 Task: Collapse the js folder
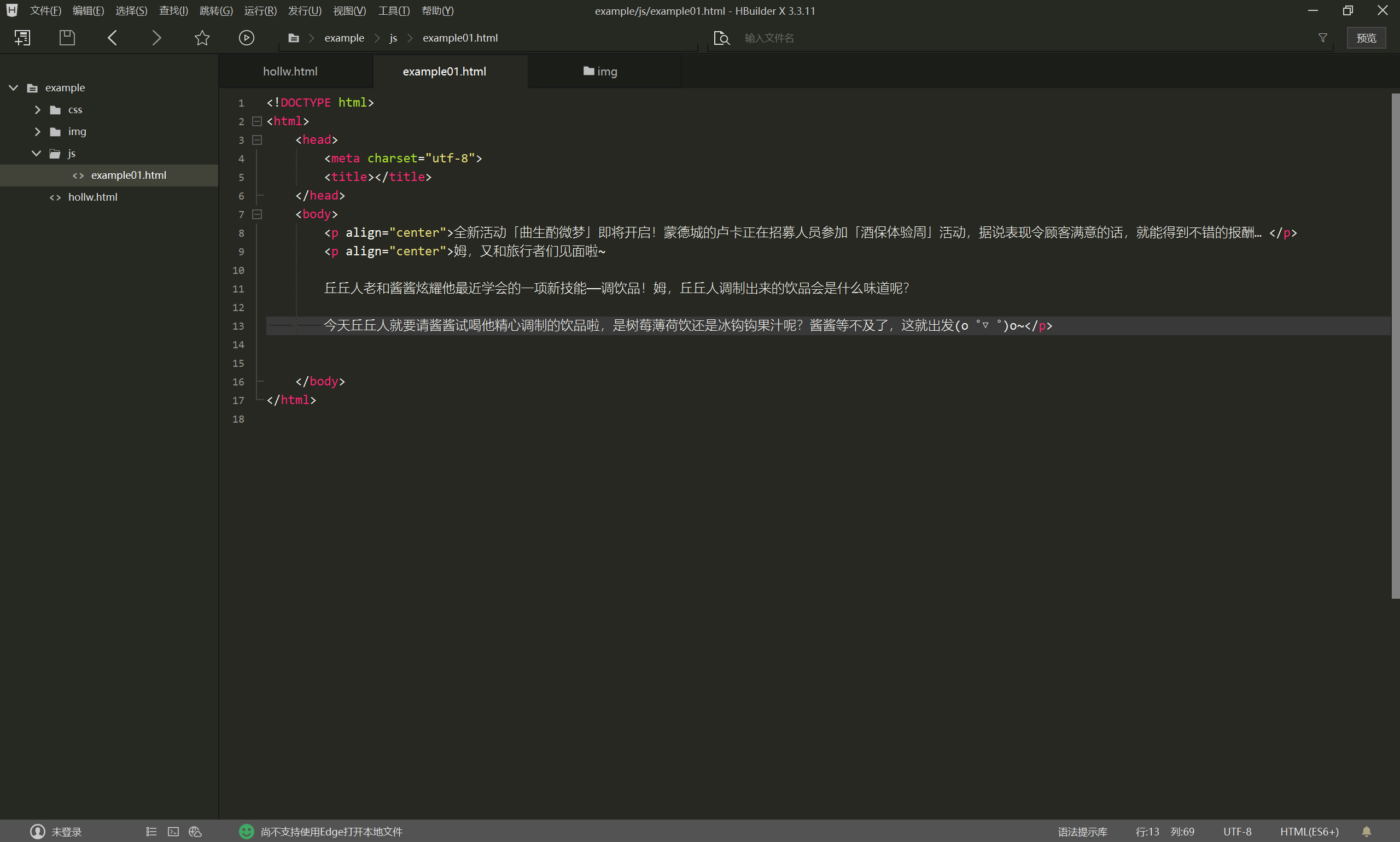pyautogui.click(x=36, y=153)
